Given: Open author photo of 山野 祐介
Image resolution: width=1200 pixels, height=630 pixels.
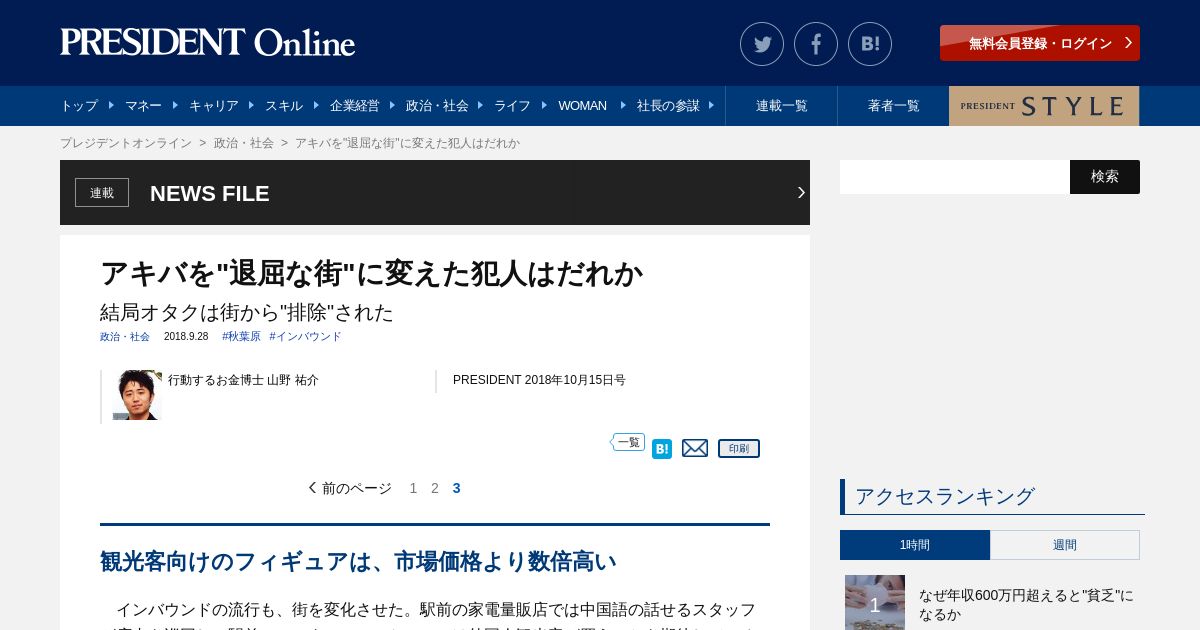Looking at the screenshot, I should pos(137,395).
